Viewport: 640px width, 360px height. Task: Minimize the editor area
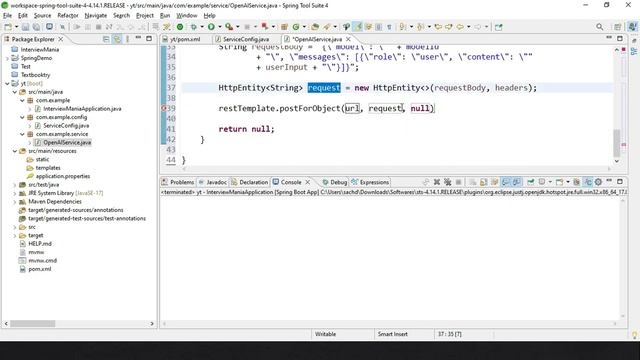[x=609, y=38]
